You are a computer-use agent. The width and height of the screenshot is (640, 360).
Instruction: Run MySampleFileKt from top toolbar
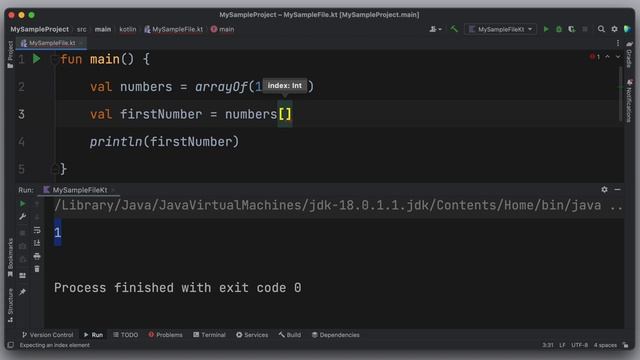pos(546,29)
